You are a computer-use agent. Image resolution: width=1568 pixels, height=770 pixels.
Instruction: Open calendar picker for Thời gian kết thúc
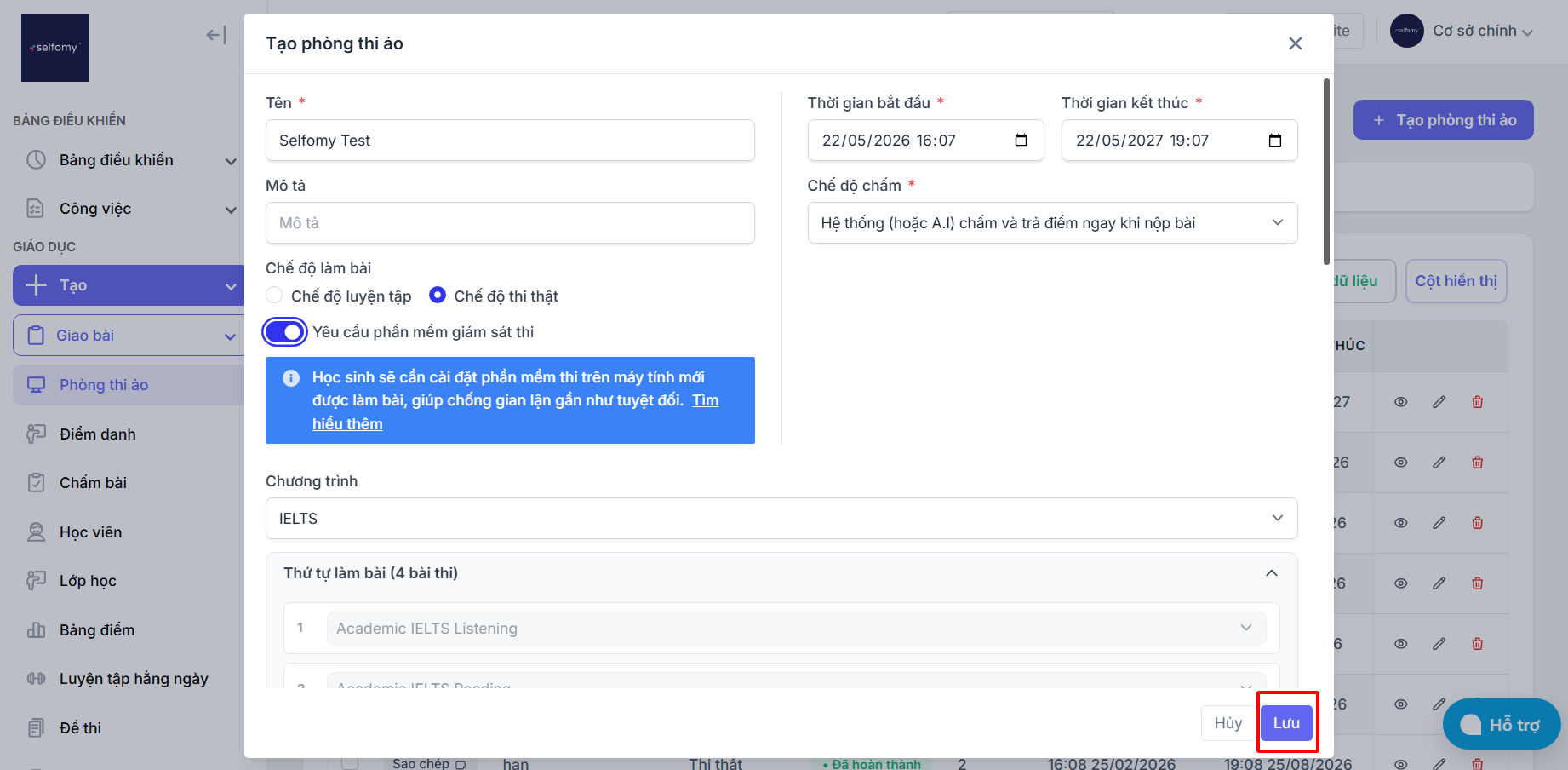tap(1274, 141)
